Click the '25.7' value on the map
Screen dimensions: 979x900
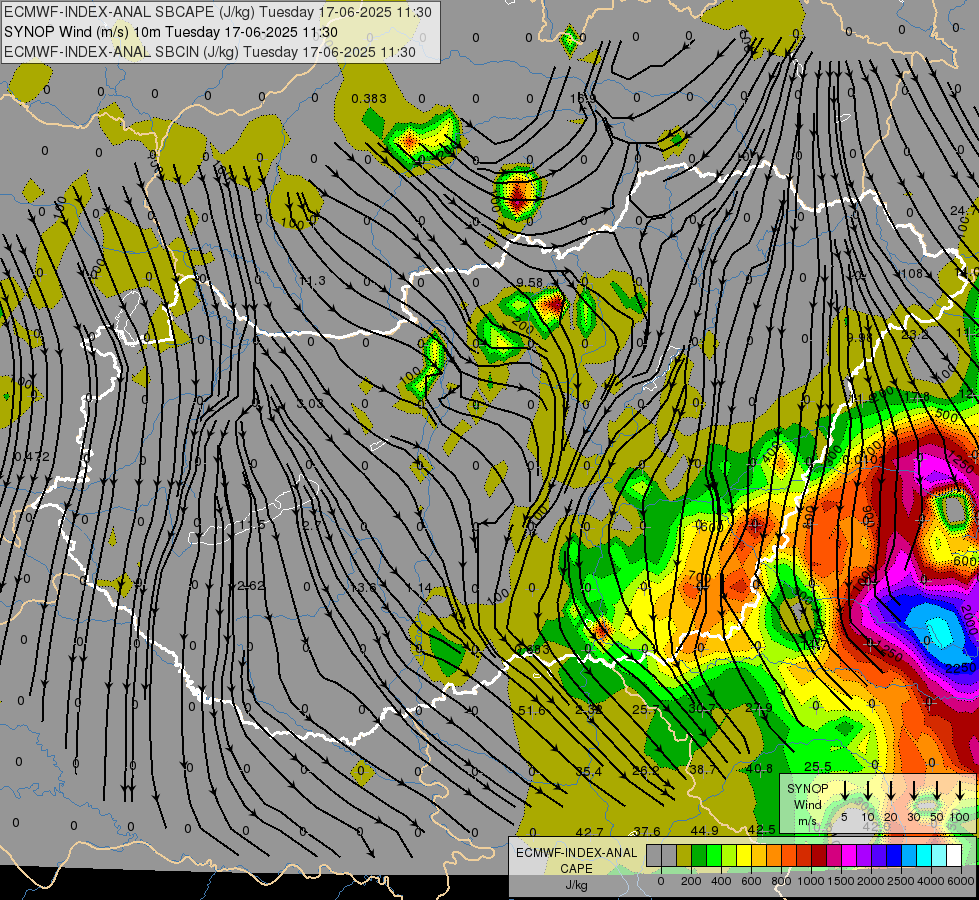646,710
